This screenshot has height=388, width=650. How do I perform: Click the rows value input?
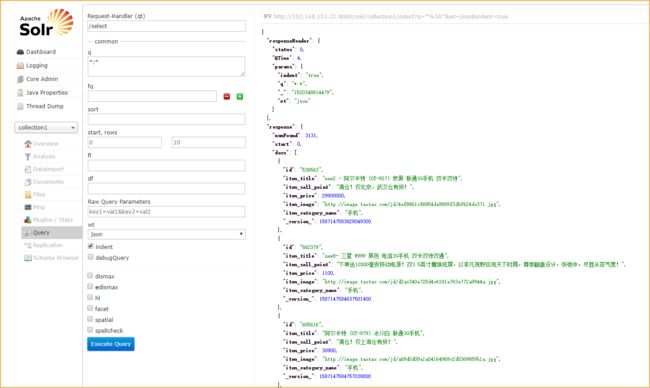click(x=209, y=143)
